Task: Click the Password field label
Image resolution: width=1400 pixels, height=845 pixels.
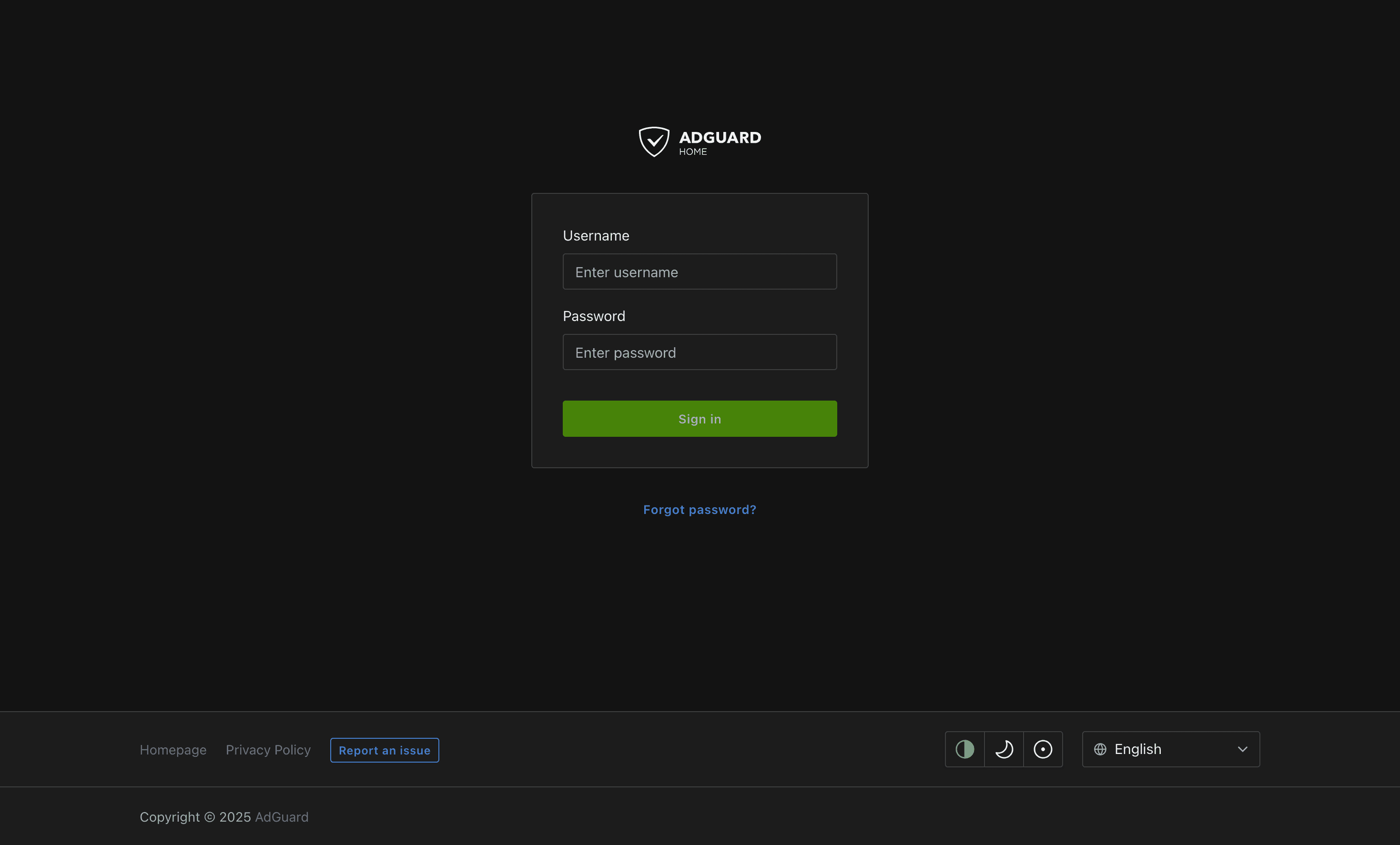Action: click(594, 316)
